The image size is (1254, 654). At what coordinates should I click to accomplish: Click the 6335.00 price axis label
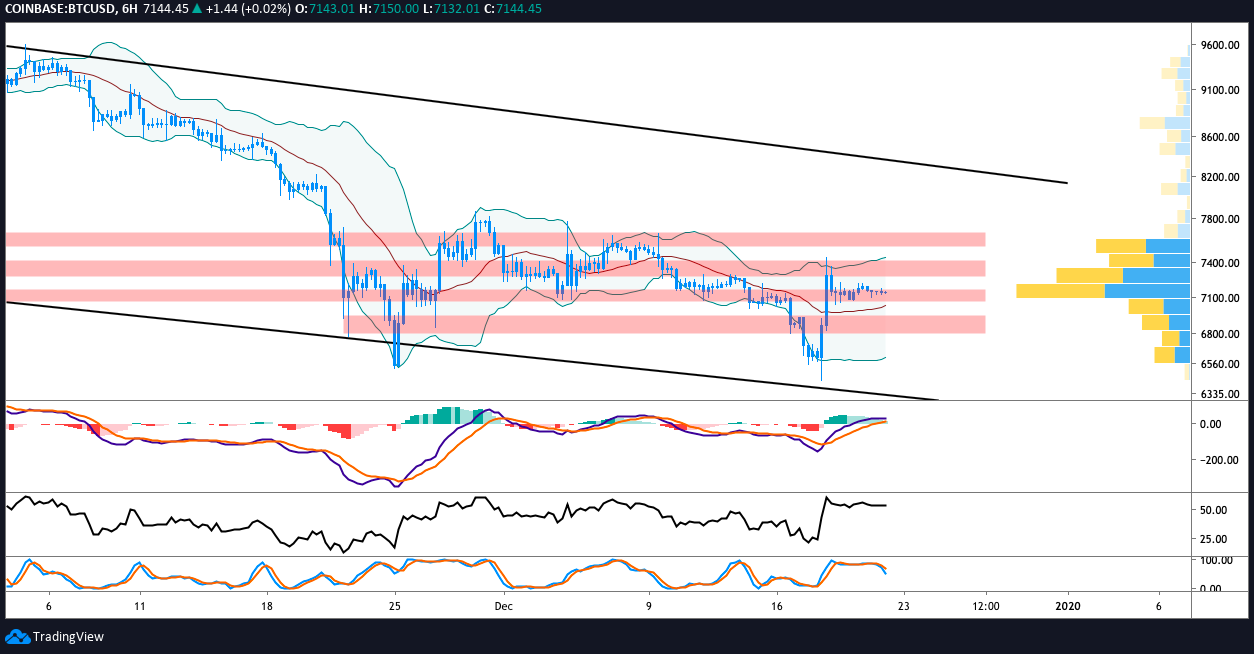1221,394
